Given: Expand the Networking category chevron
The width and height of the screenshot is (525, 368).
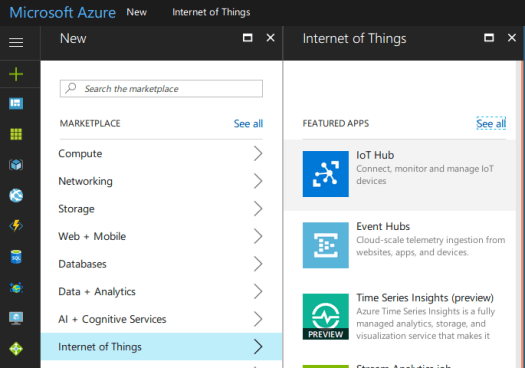Looking at the screenshot, I should 258,181.
